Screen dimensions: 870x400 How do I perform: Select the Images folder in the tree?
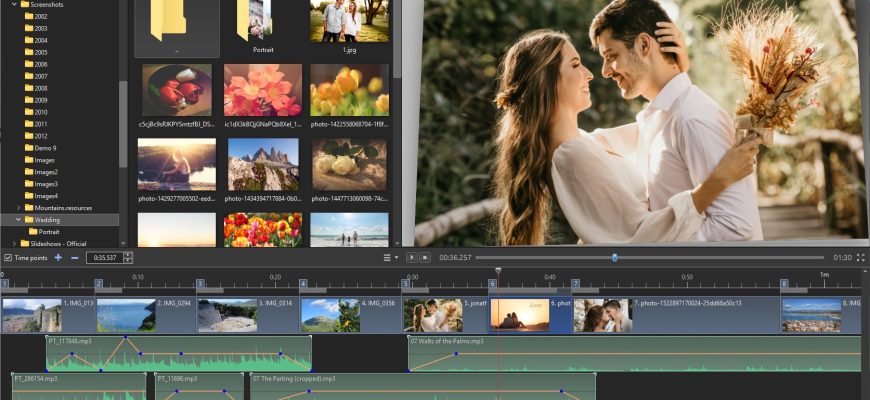(40, 160)
